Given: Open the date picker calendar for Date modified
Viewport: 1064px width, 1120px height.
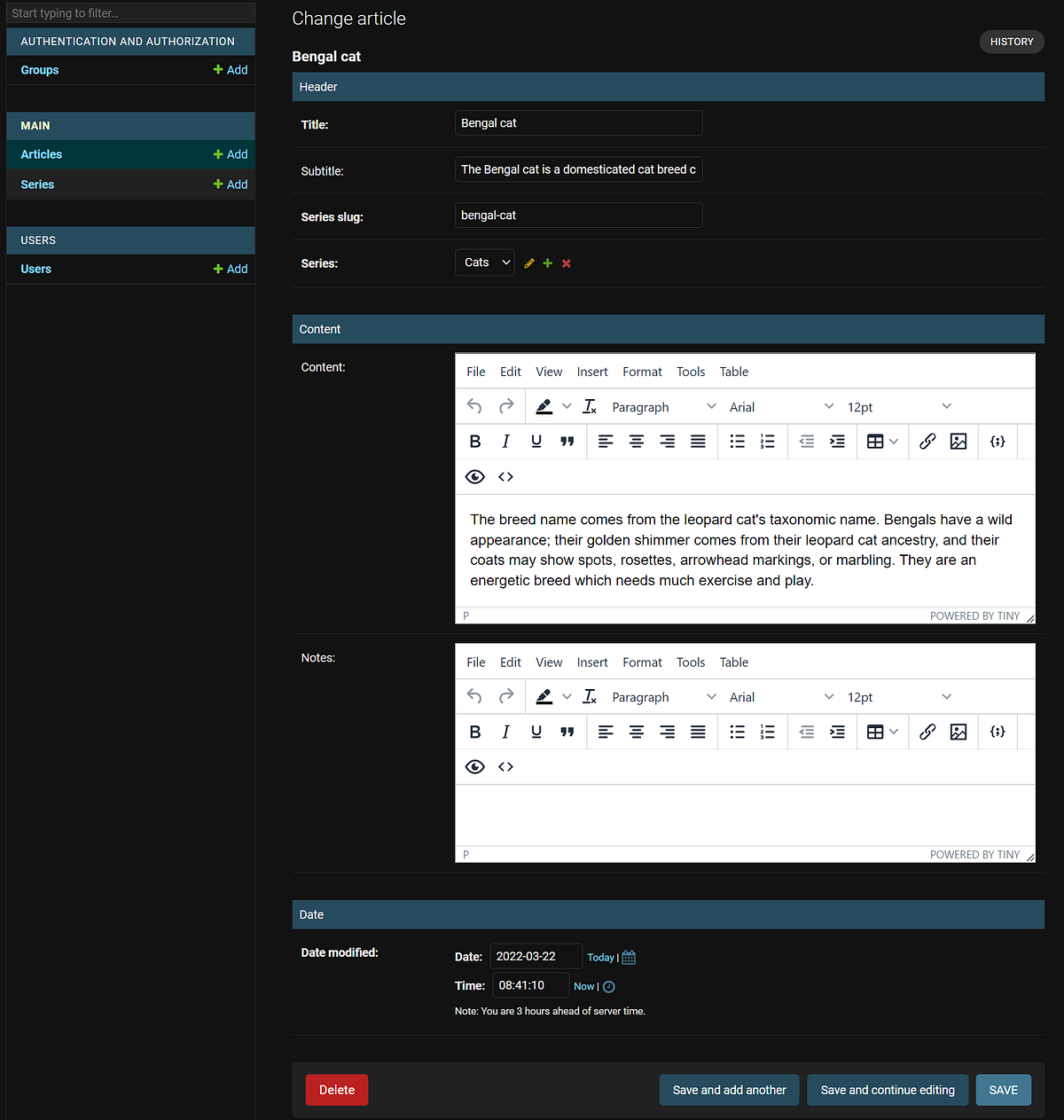Looking at the screenshot, I should pos(629,957).
